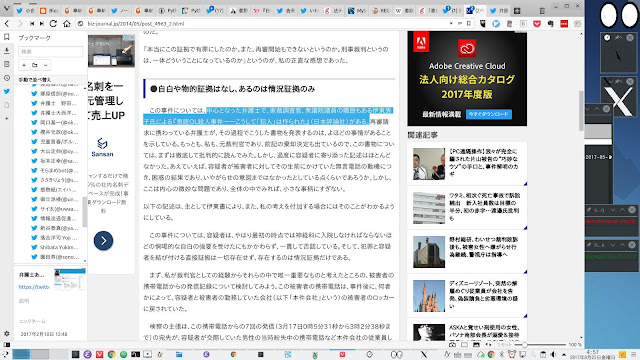Switch to the last Twitter tab
This screenshot has height=360, width=640.
(x=499, y=11)
